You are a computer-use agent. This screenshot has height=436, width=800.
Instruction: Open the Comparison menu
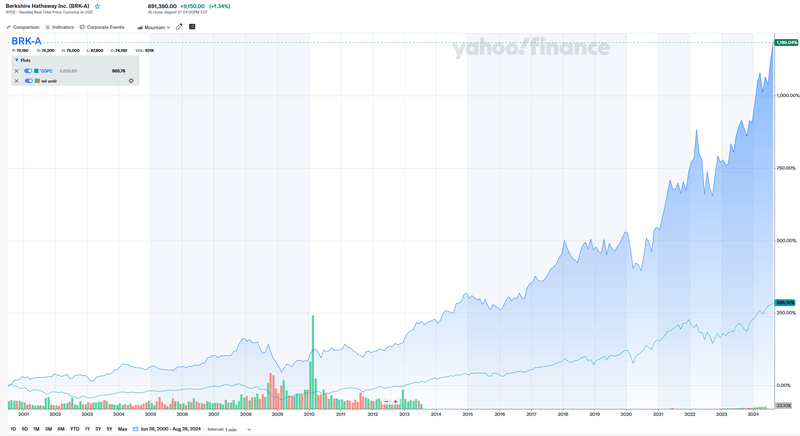[23, 27]
